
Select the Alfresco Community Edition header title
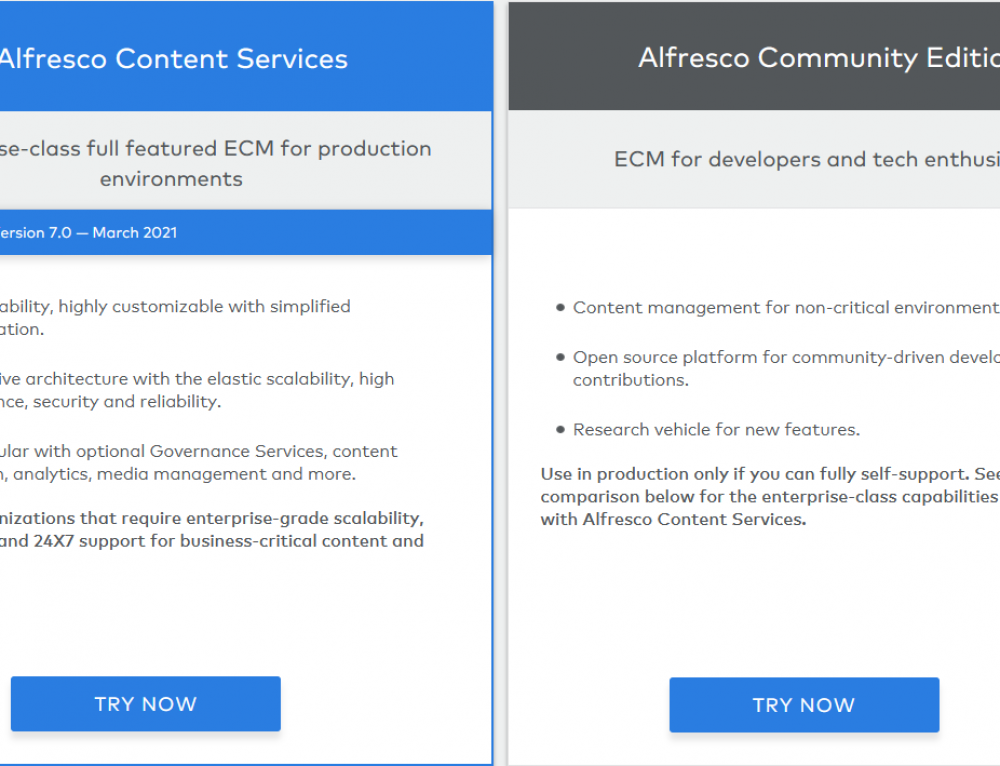click(818, 58)
